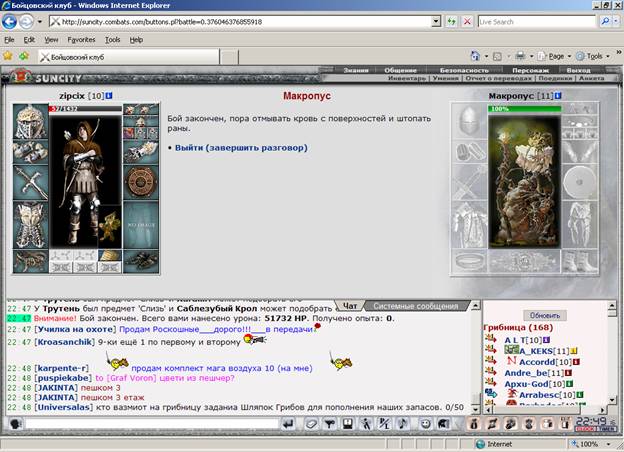Open the Favorites menu
624x452 pixels.
[81, 39]
